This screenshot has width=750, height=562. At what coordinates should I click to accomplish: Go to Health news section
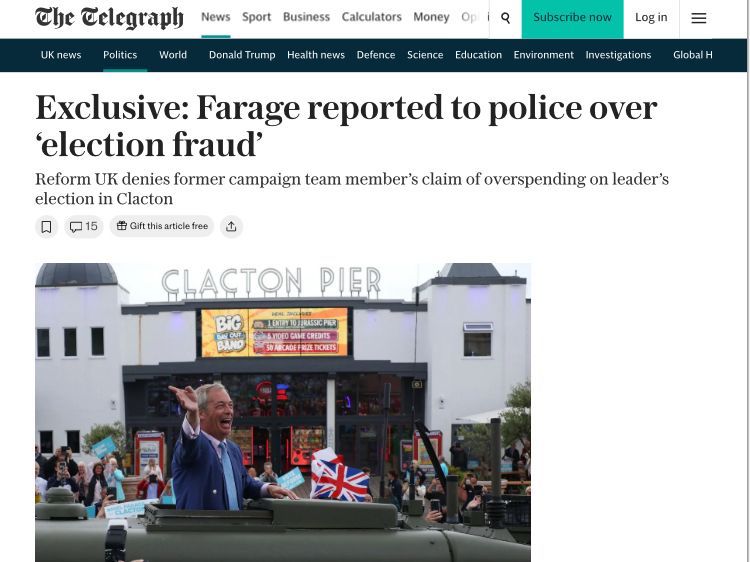(x=316, y=55)
